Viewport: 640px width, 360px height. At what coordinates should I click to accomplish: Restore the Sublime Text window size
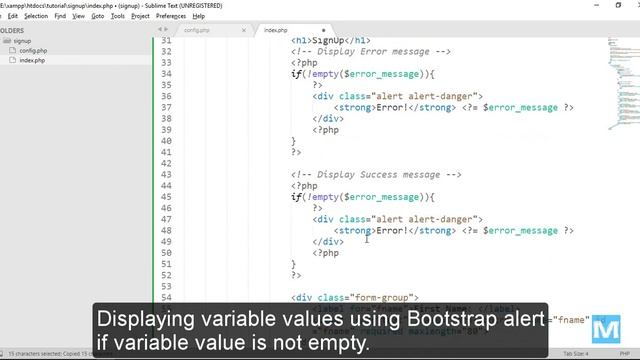[618, 5]
